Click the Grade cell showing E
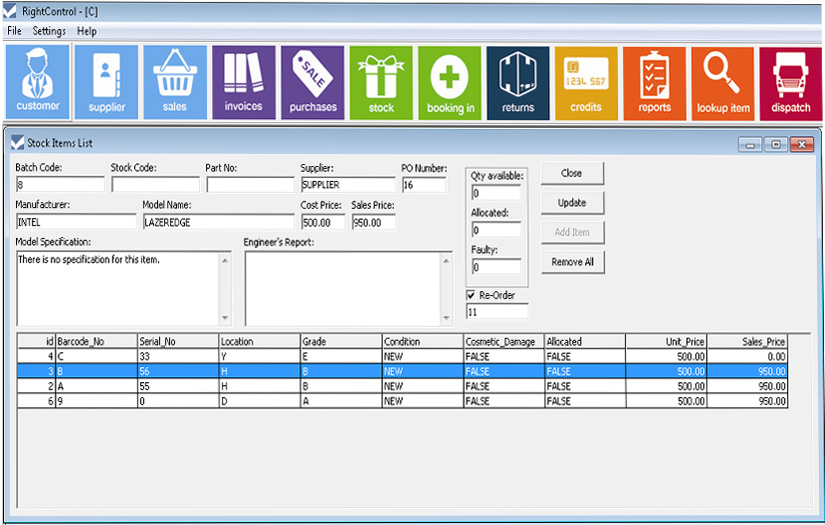 click(x=341, y=356)
